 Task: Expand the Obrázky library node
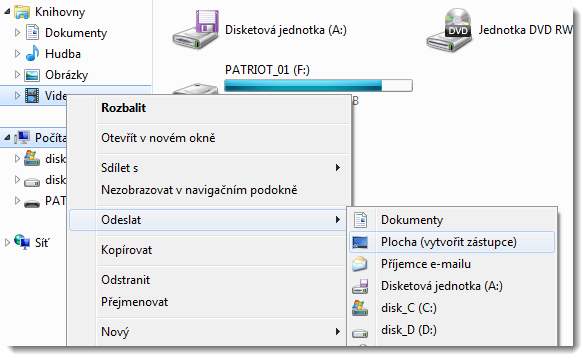[17, 75]
